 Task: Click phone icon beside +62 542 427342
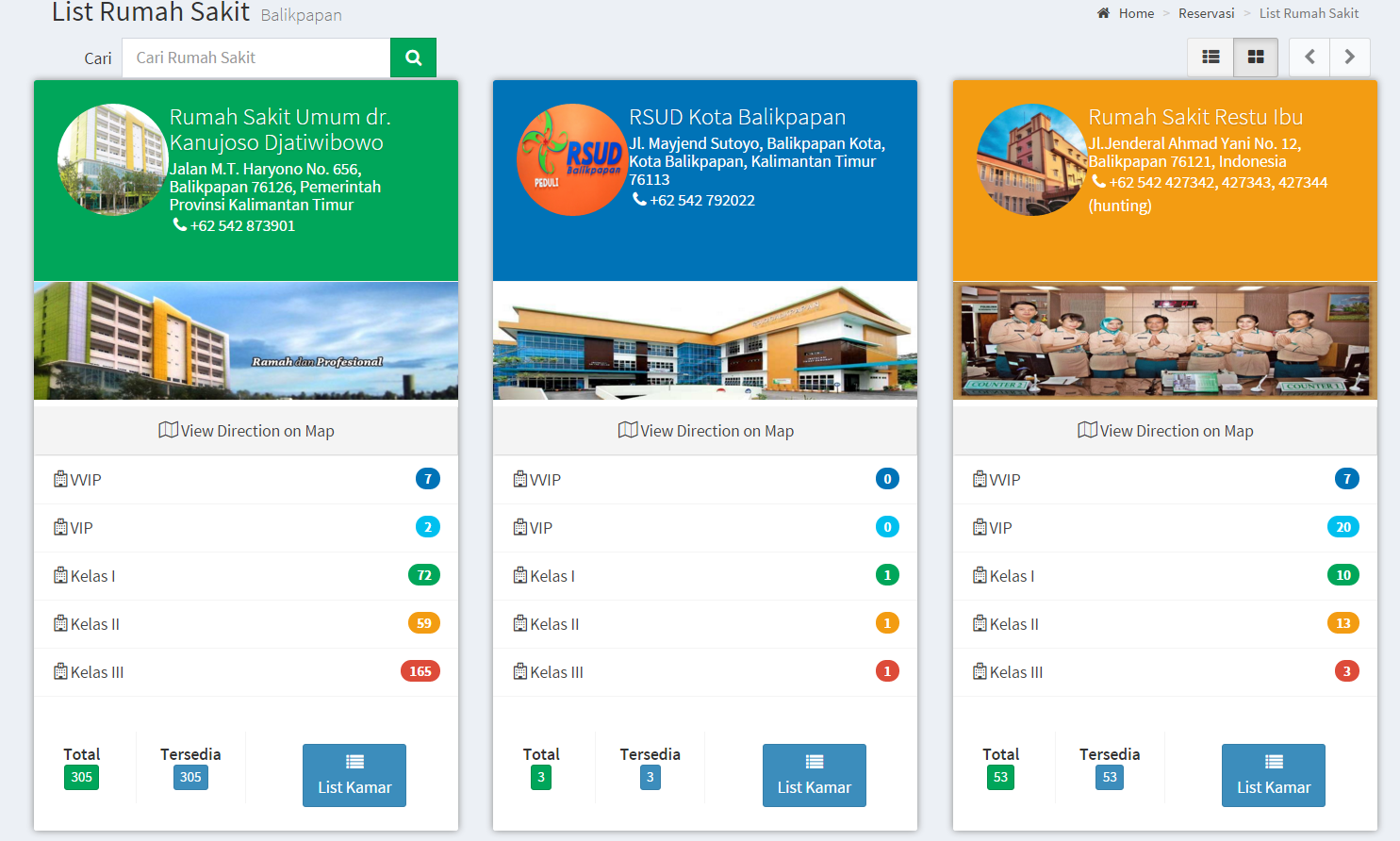[x=1098, y=182]
